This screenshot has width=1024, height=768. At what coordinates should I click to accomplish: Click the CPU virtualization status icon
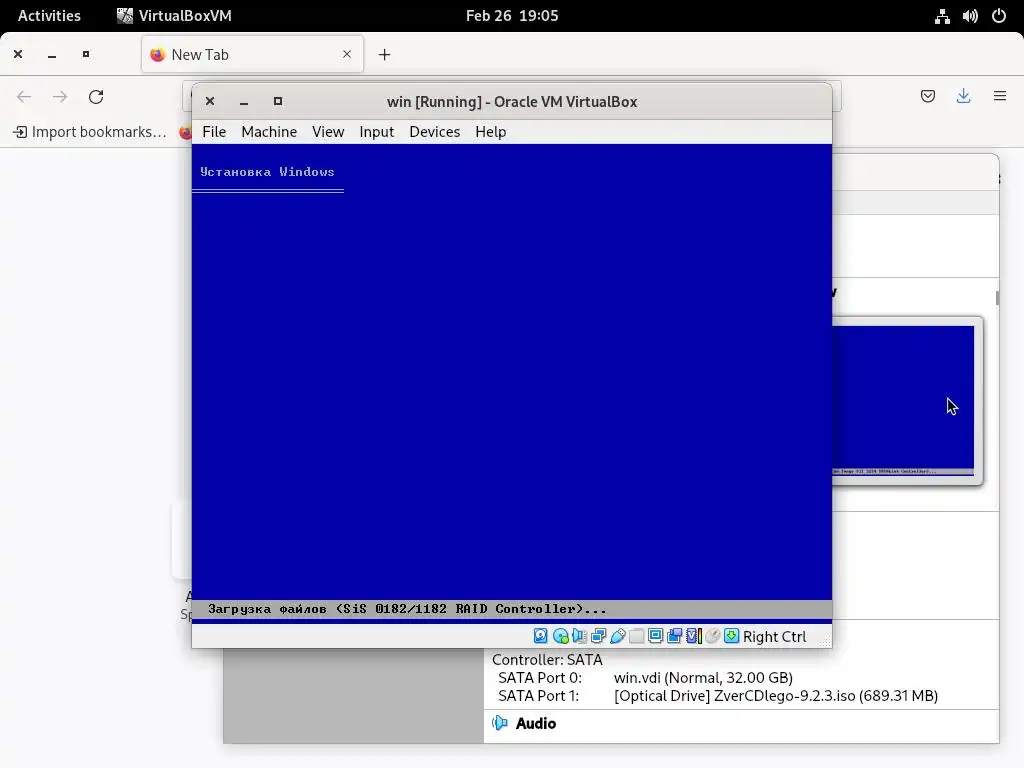694,636
